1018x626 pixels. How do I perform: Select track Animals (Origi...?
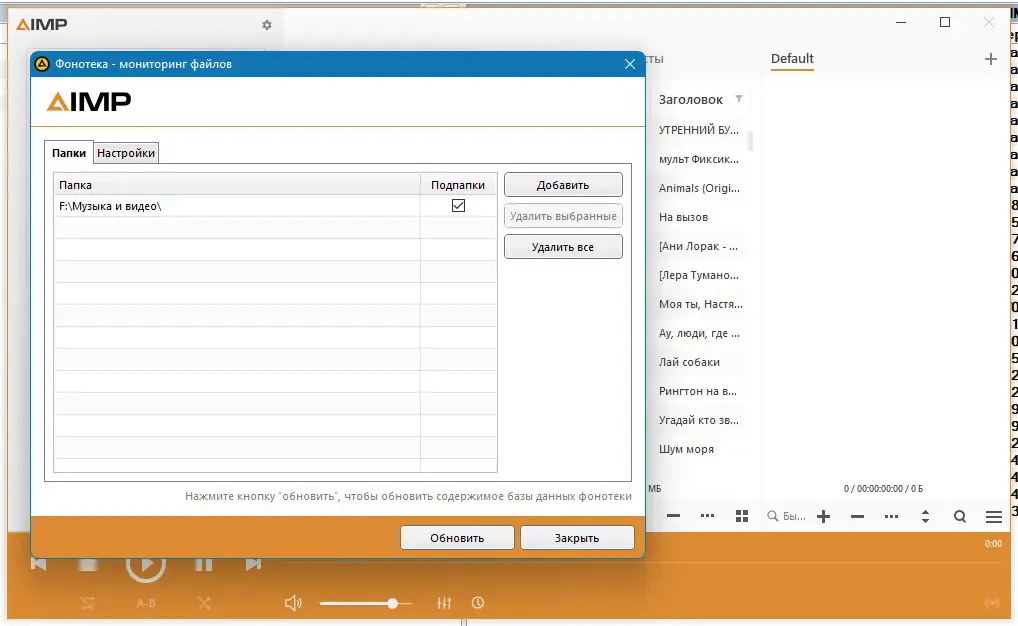coord(699,188)
